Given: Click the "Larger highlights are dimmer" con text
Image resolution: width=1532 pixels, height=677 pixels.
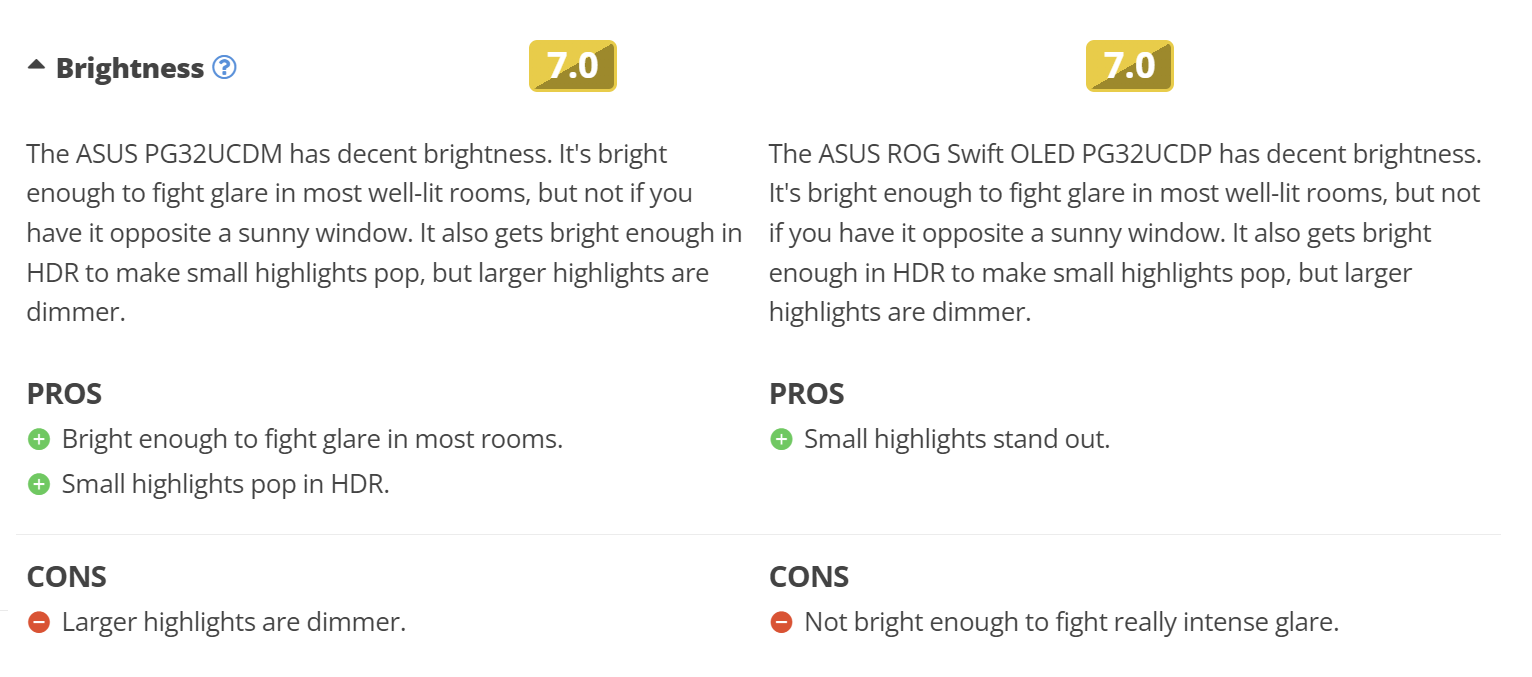Looking at the screenshot, I should coord(234,622).
